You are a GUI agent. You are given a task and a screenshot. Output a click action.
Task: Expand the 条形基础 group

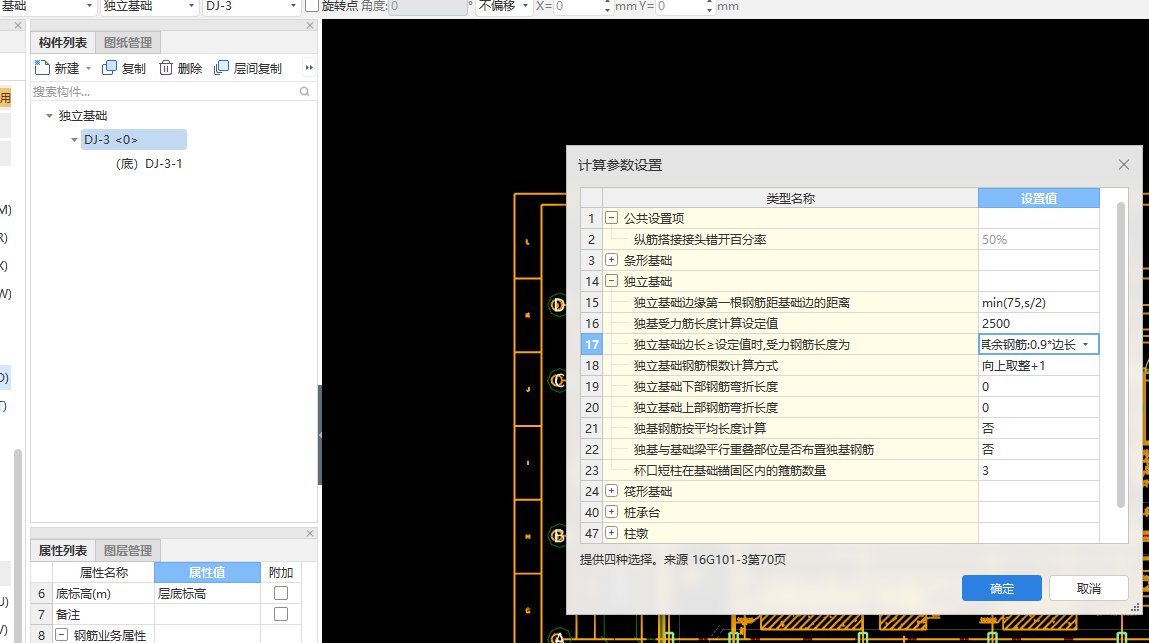[611, 260]
